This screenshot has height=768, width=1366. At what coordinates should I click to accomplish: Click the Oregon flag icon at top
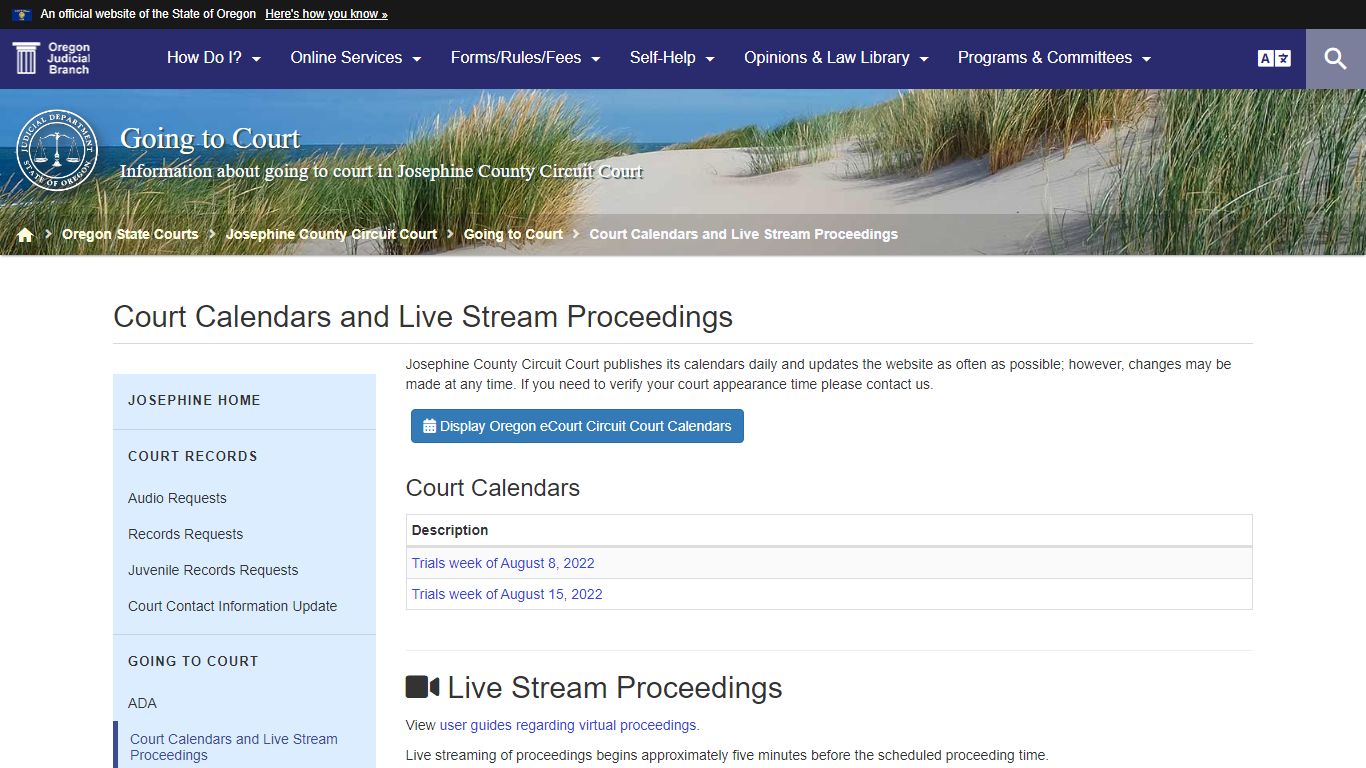click(22, 14)
